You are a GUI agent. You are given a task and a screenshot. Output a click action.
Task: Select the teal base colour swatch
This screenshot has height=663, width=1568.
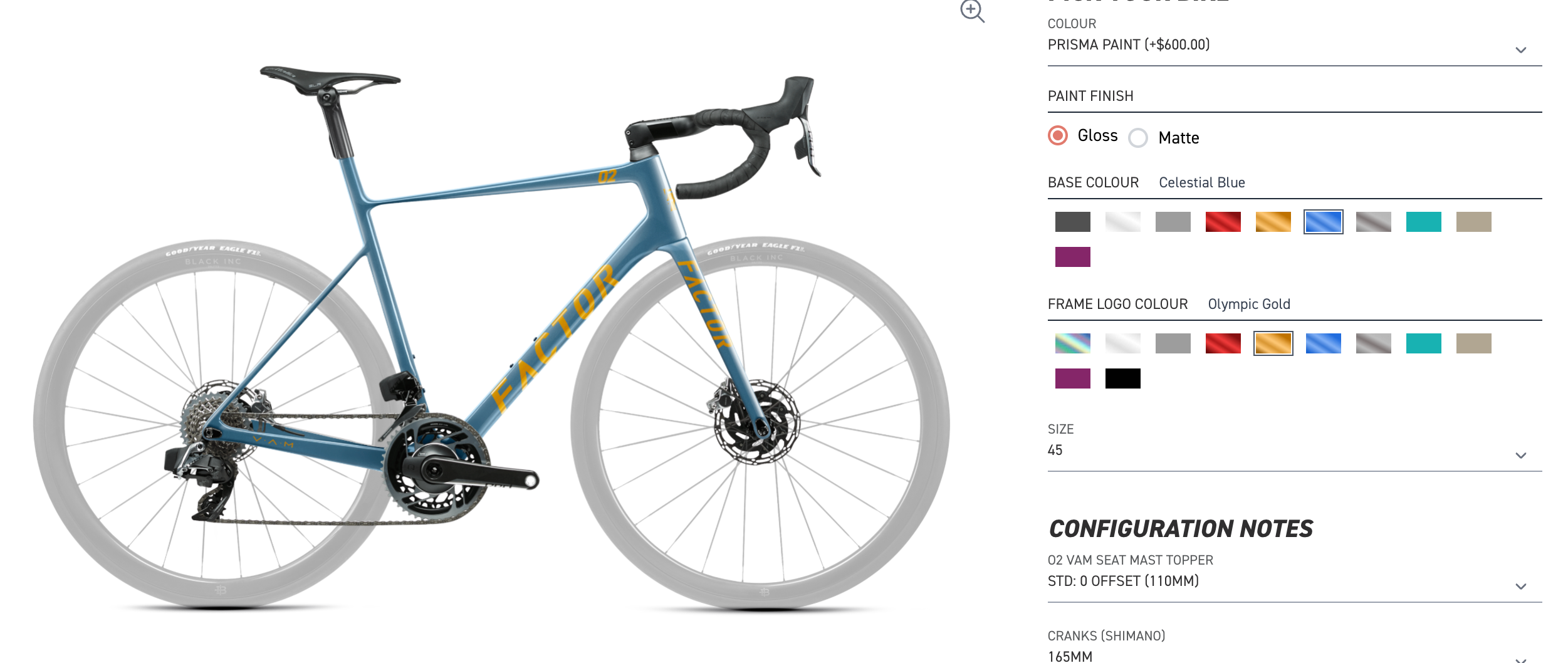click(1423, 222)
